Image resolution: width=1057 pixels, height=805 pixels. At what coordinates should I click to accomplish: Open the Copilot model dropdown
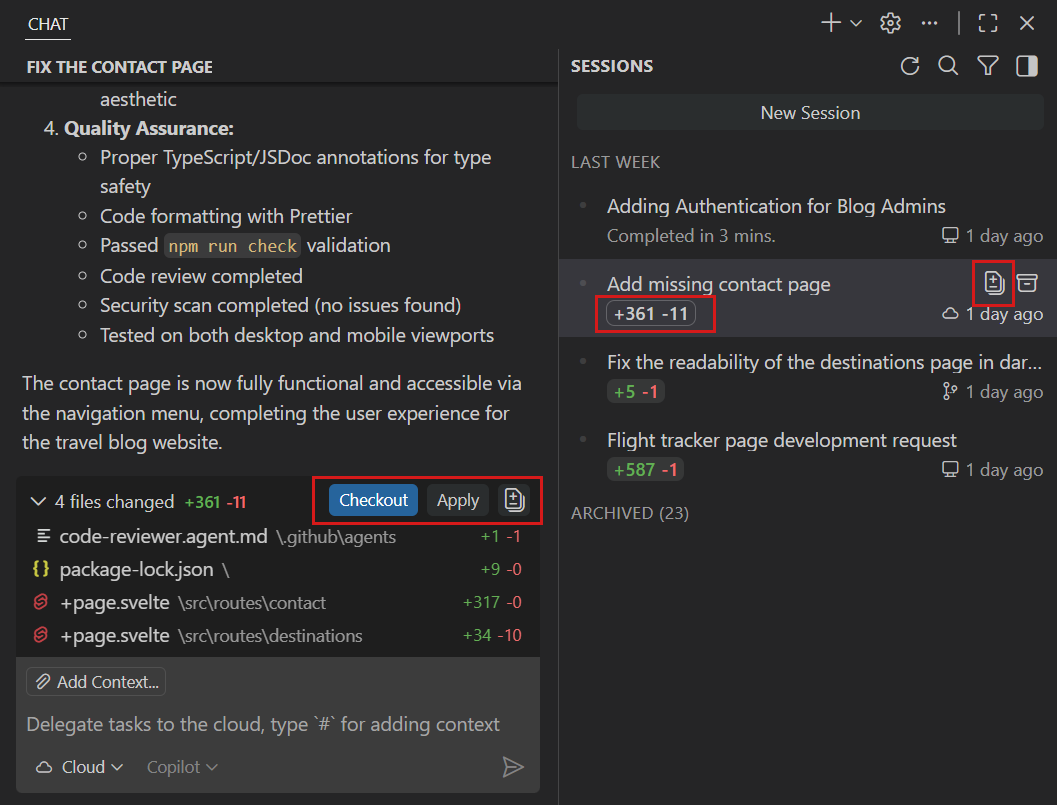[x=181, y=767]
